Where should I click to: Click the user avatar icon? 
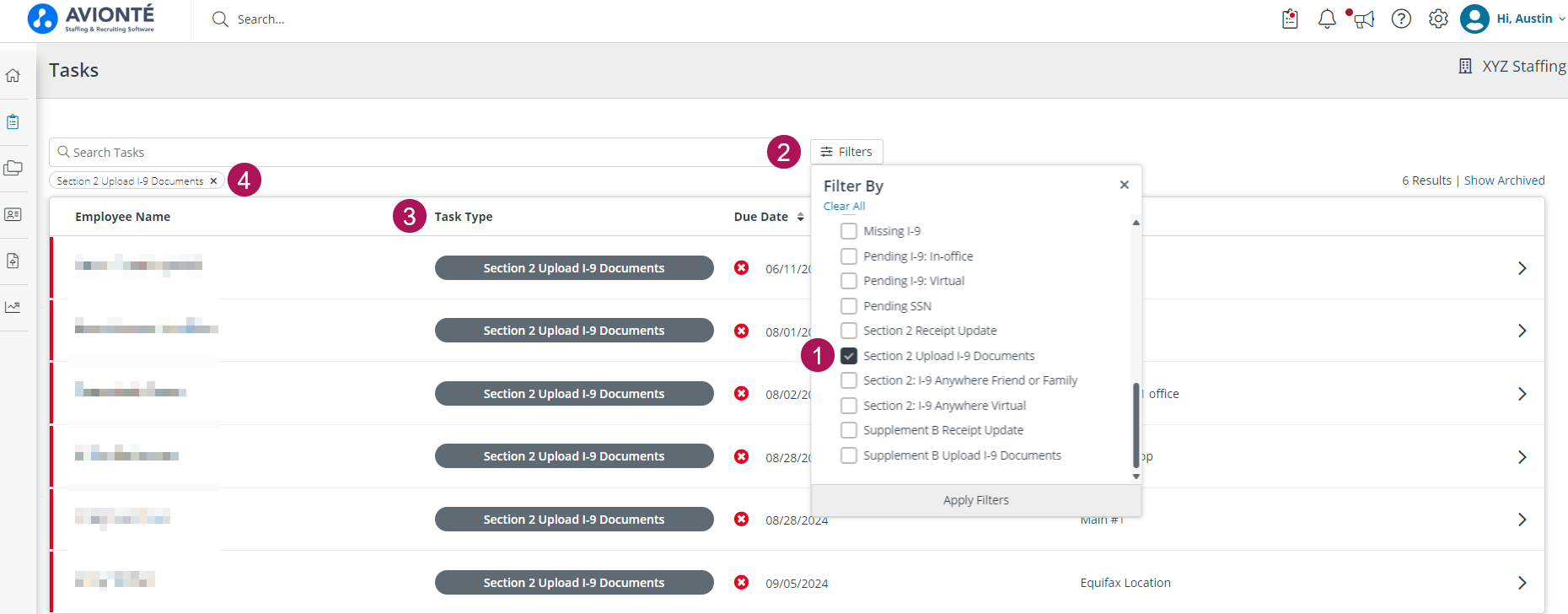point(1474,19)
